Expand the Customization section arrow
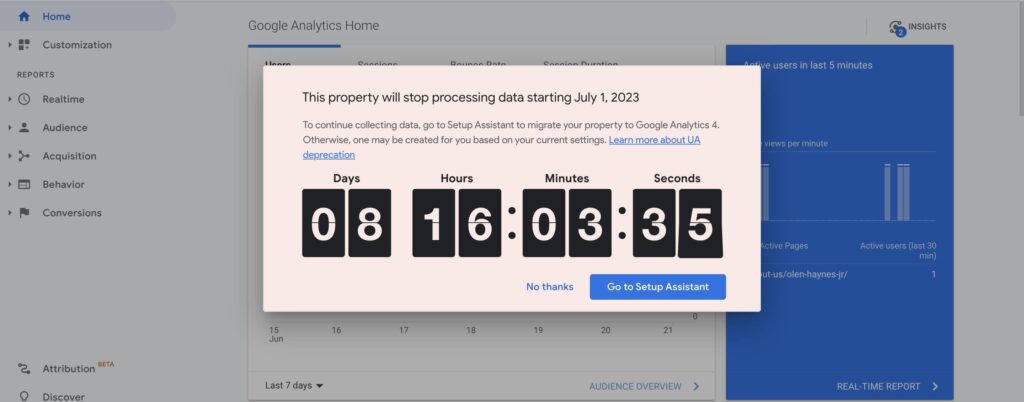The width and height of the screenshot is (1024, 402). click(10, 44)
